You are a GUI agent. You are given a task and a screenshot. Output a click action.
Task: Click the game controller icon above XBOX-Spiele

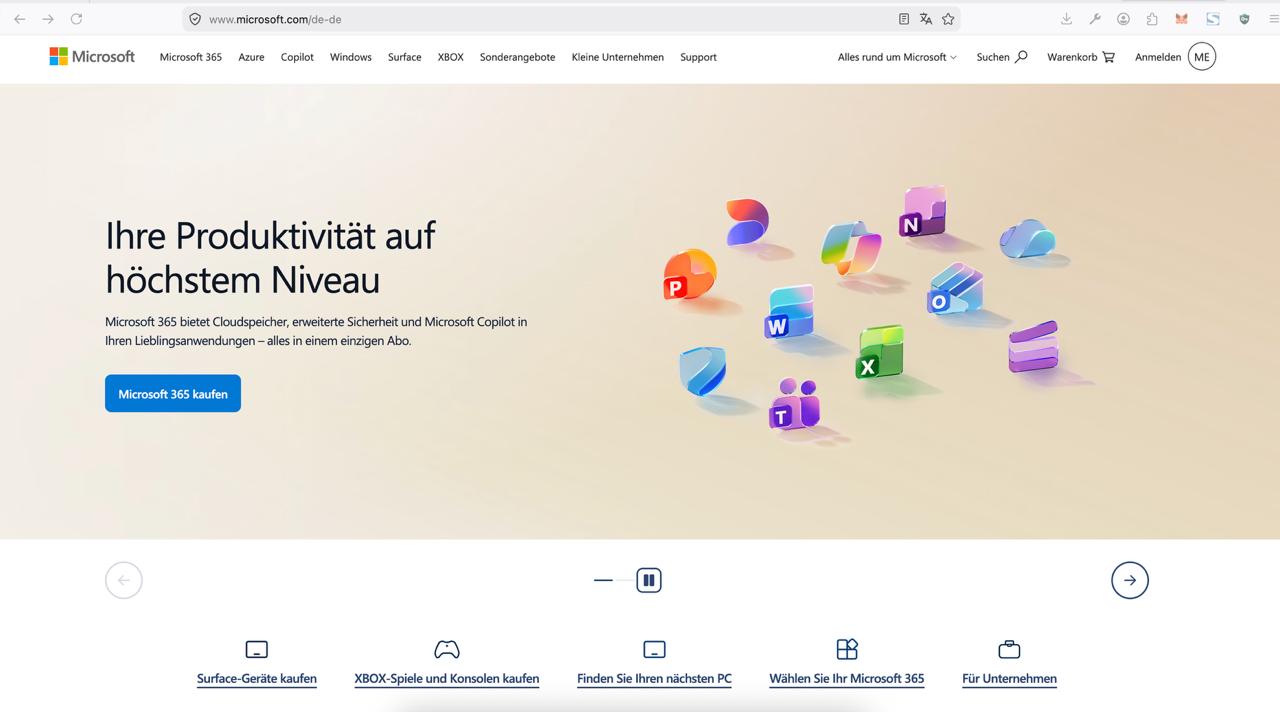click(x=447, y=649)
